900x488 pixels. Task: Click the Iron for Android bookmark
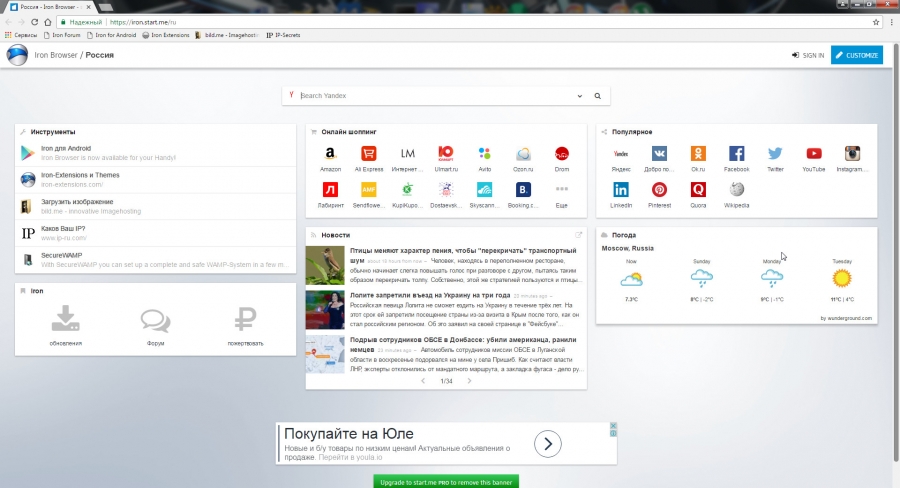pos(111,35)
